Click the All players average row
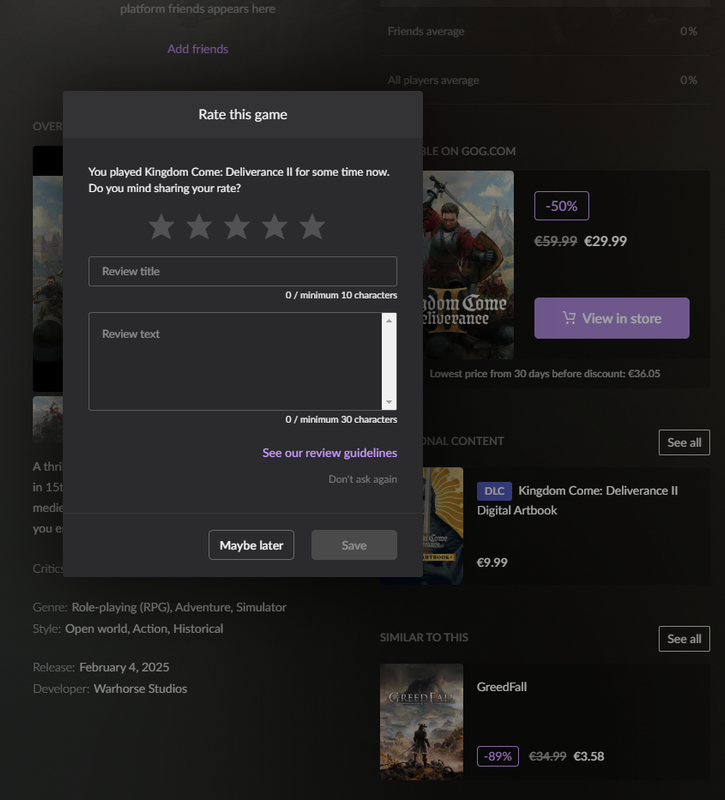The width and height of the screenshot is (725, 800). (545, 81)
